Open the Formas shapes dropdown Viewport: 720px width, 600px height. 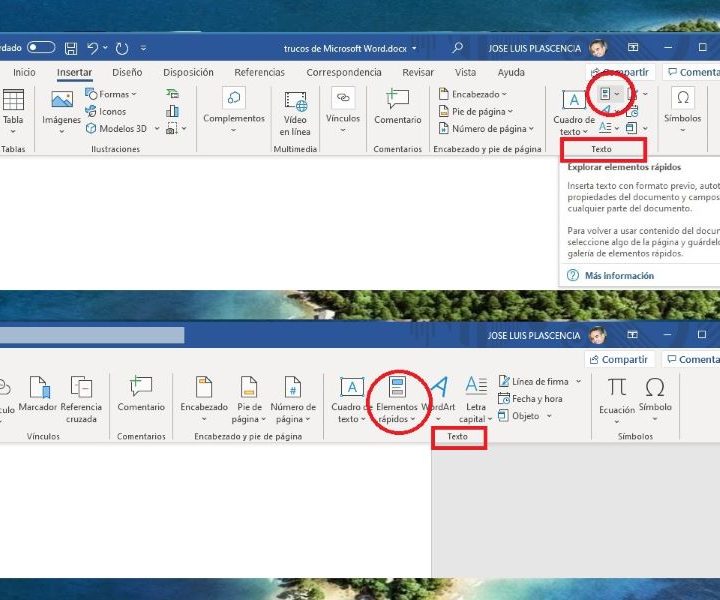click(x=111, y=94)
